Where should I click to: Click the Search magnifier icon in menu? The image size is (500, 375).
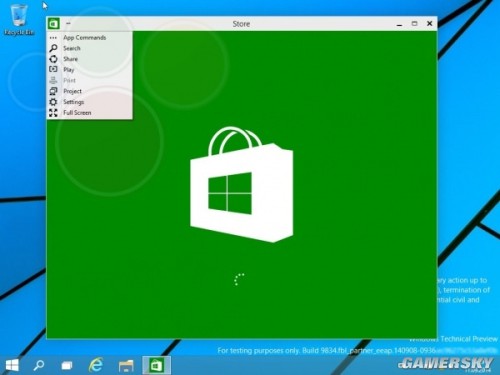coord(53,48)
